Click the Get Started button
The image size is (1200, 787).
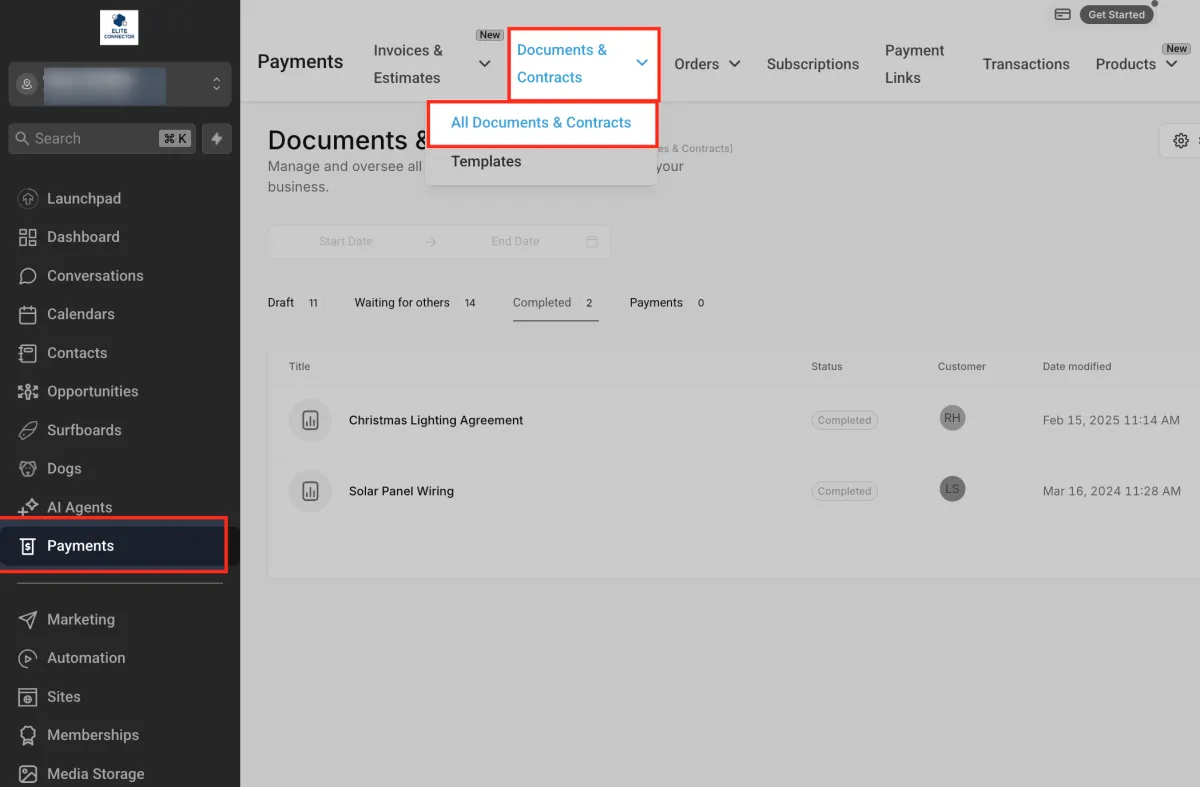pyautogui.click(x=1116, y=15)
